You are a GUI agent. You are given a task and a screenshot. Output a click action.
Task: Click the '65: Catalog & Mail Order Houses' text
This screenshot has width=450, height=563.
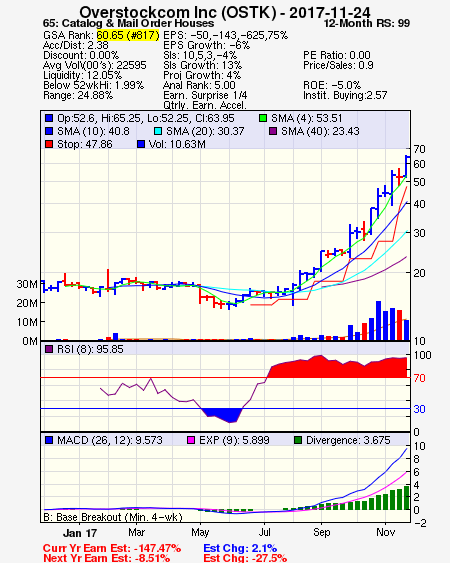pos(128,23)
